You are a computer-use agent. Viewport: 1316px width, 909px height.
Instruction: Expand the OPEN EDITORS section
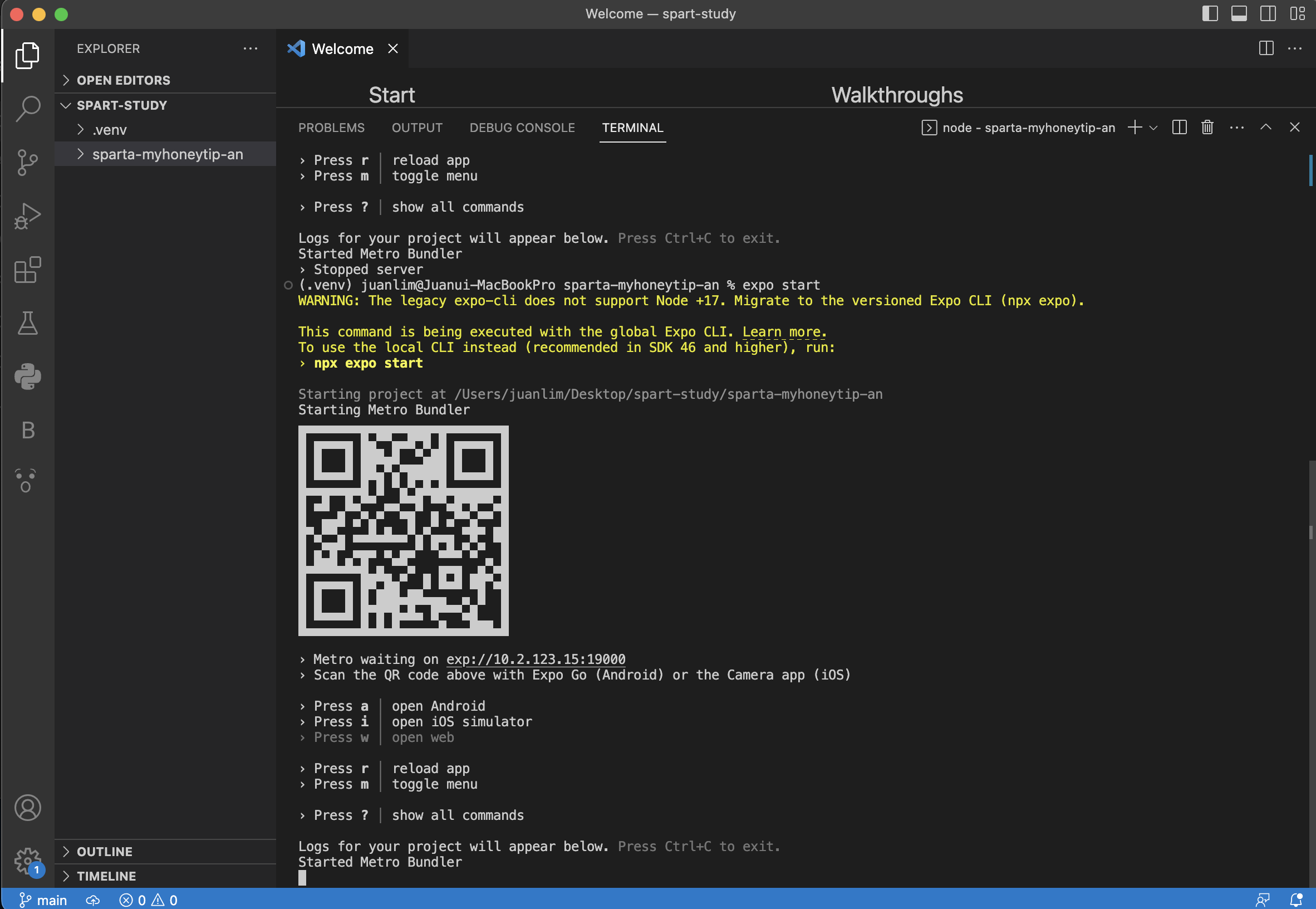click(x=165, y=80)
